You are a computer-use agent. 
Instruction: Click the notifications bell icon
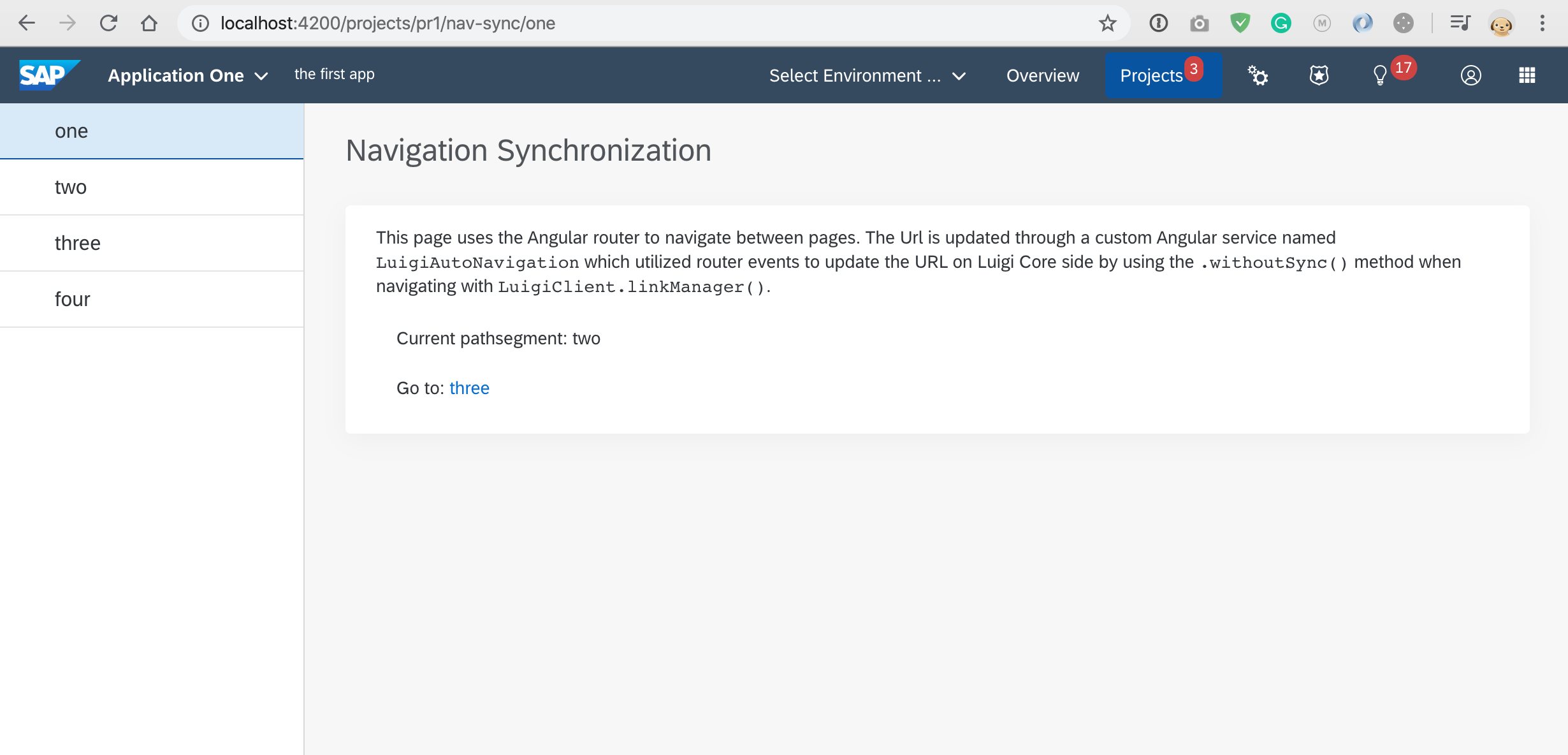1382,75
